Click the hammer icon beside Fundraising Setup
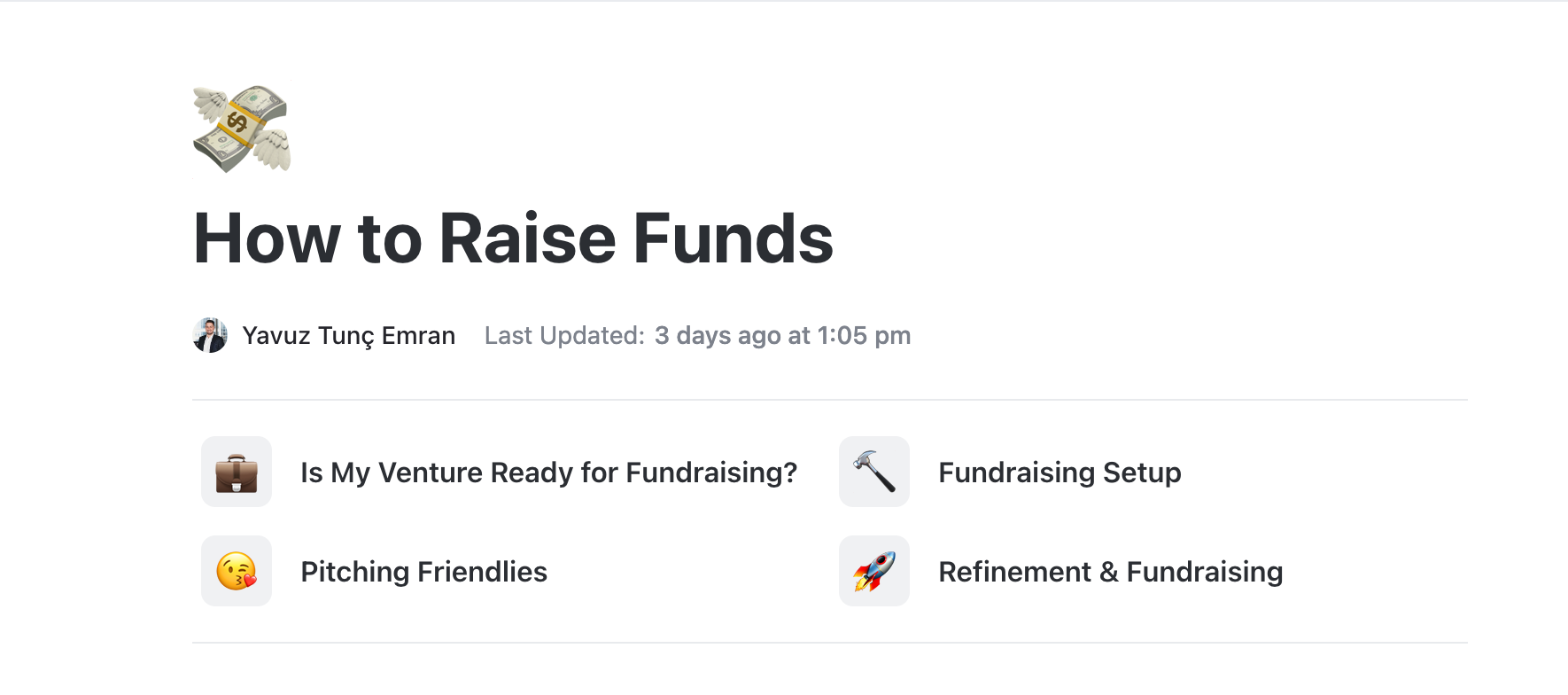The width and height of the screenshot is (1568, 695). click(873, 472)
